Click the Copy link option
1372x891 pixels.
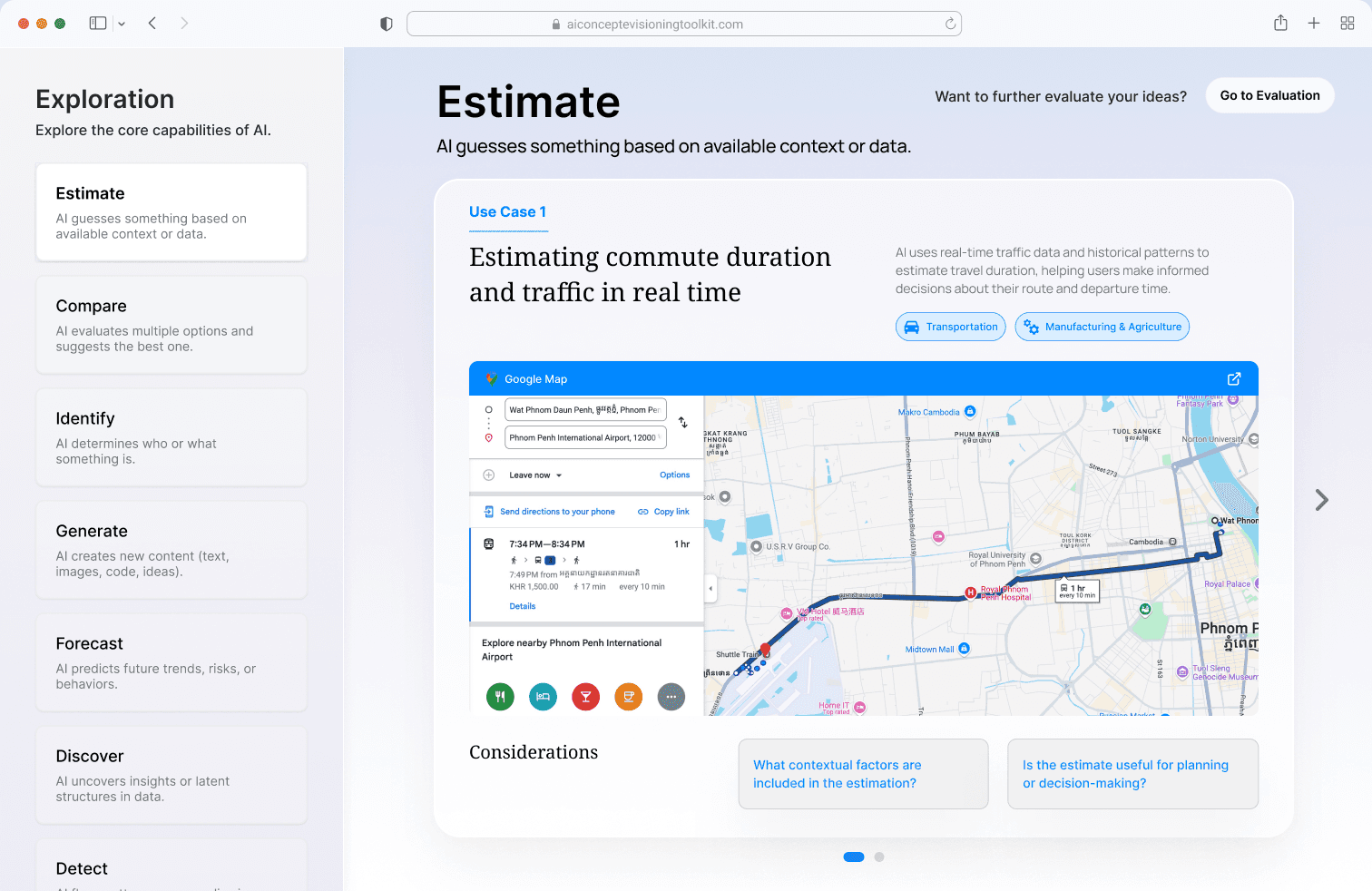663,512
